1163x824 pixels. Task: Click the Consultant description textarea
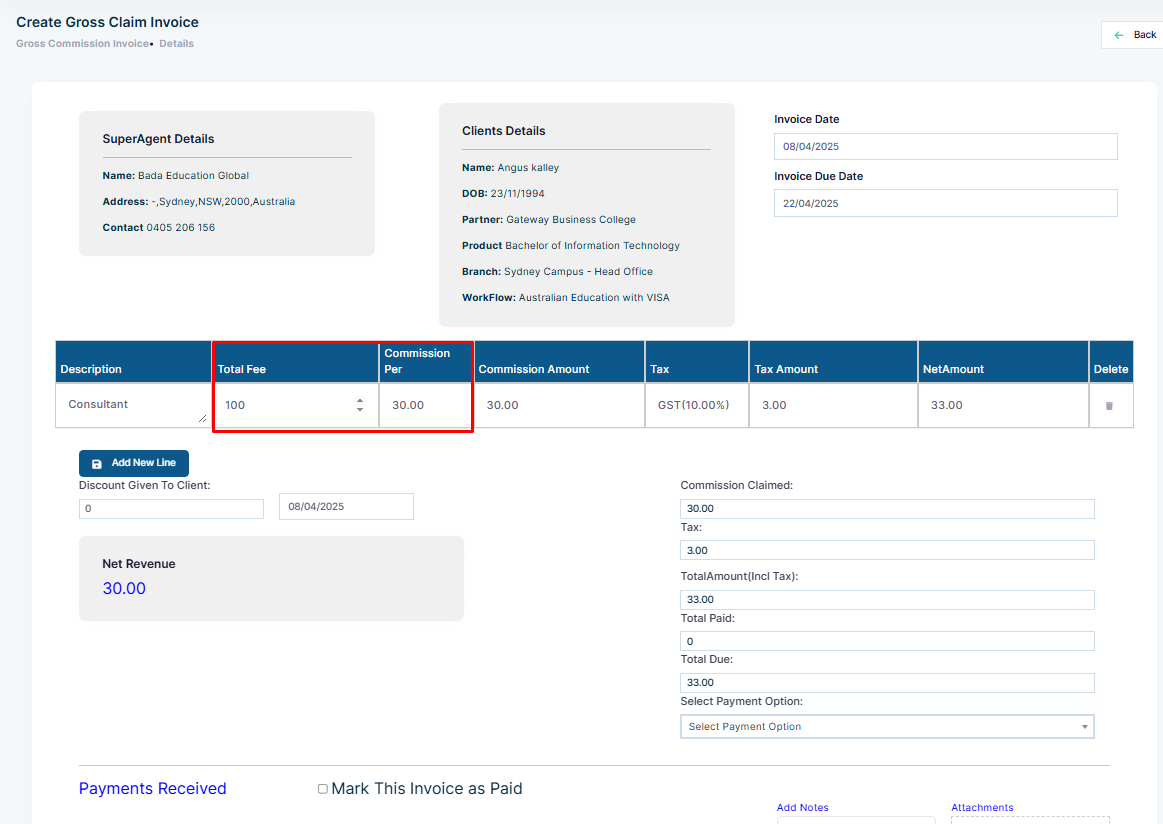coord(134,405)
